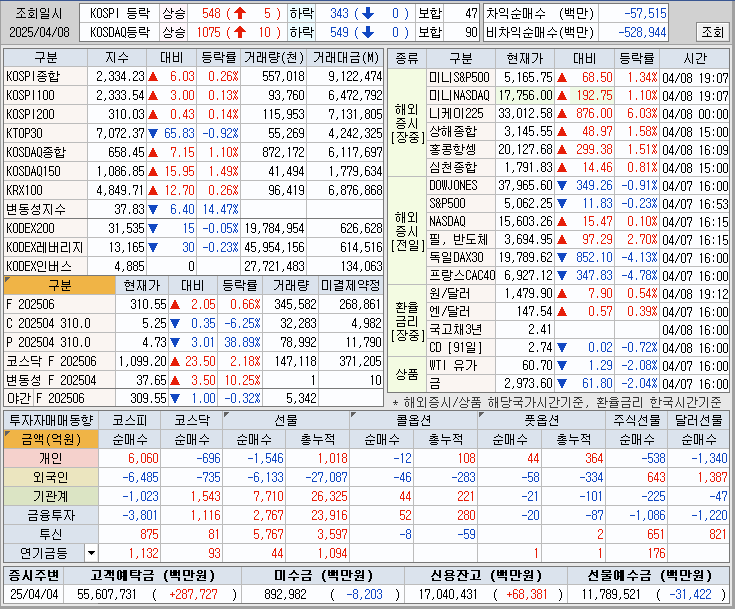The image size is (735, 609).
Task: Click the DOWJONES row label
Action: click(x=461, y=186)
